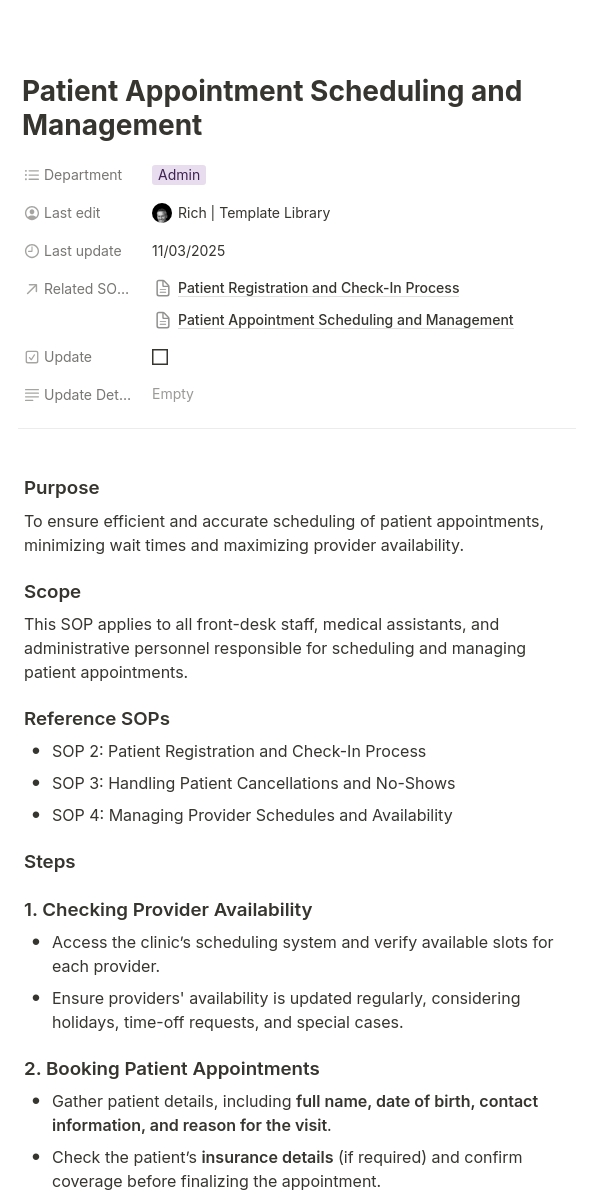The height and width of the screenshot is (1200, 600).
Task: Click the empty Update Details field
Action: pyautogui.click(x=173, y=394)
